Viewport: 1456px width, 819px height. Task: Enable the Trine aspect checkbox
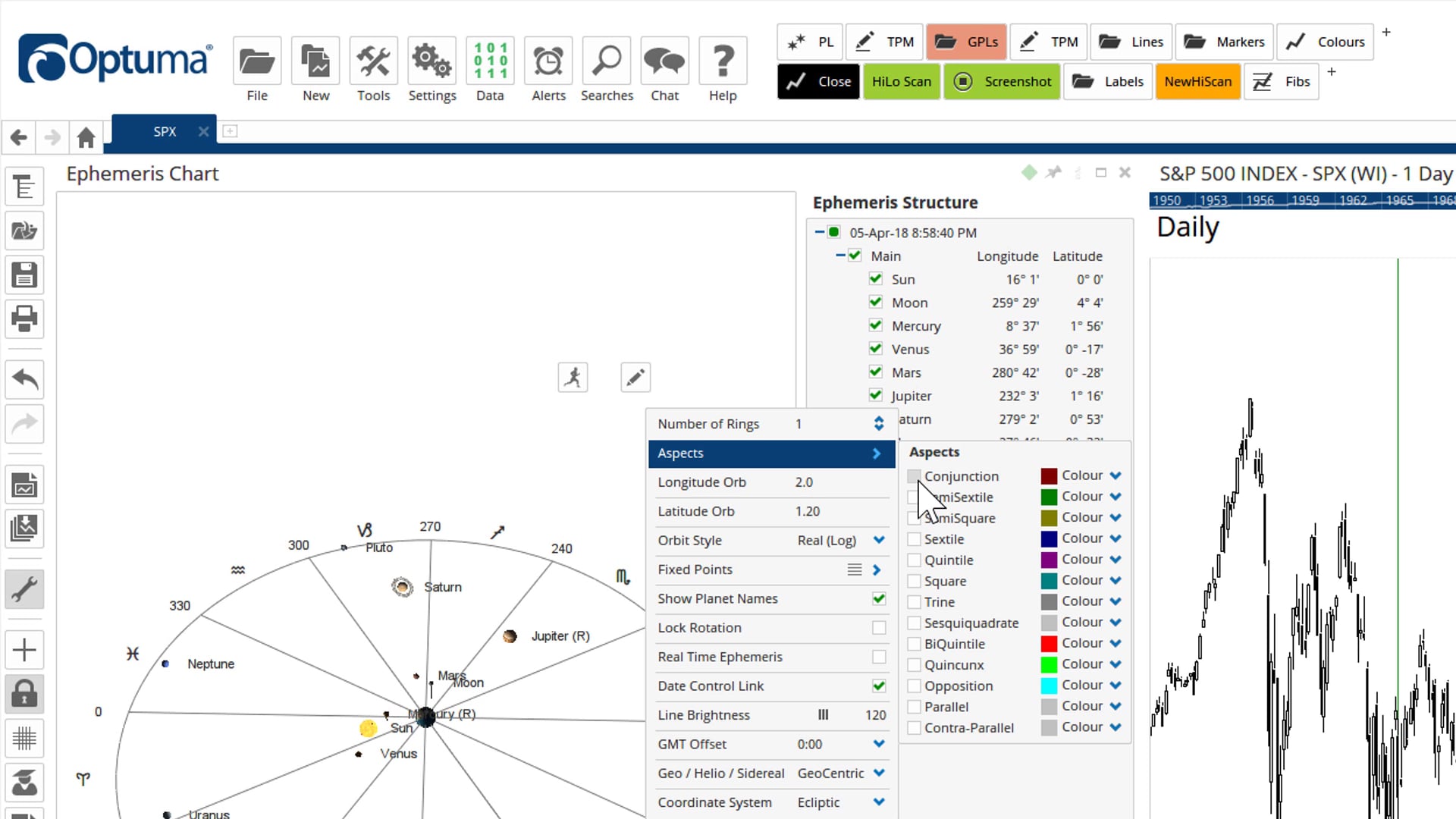point(914,602)
